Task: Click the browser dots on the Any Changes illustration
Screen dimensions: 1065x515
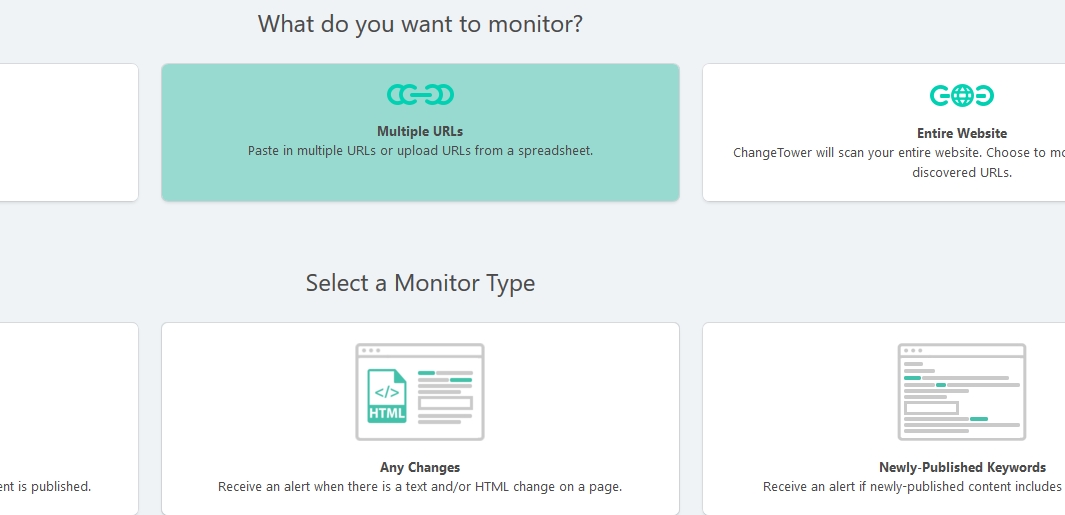Action: pyautogui.click(x=371, y=351)
